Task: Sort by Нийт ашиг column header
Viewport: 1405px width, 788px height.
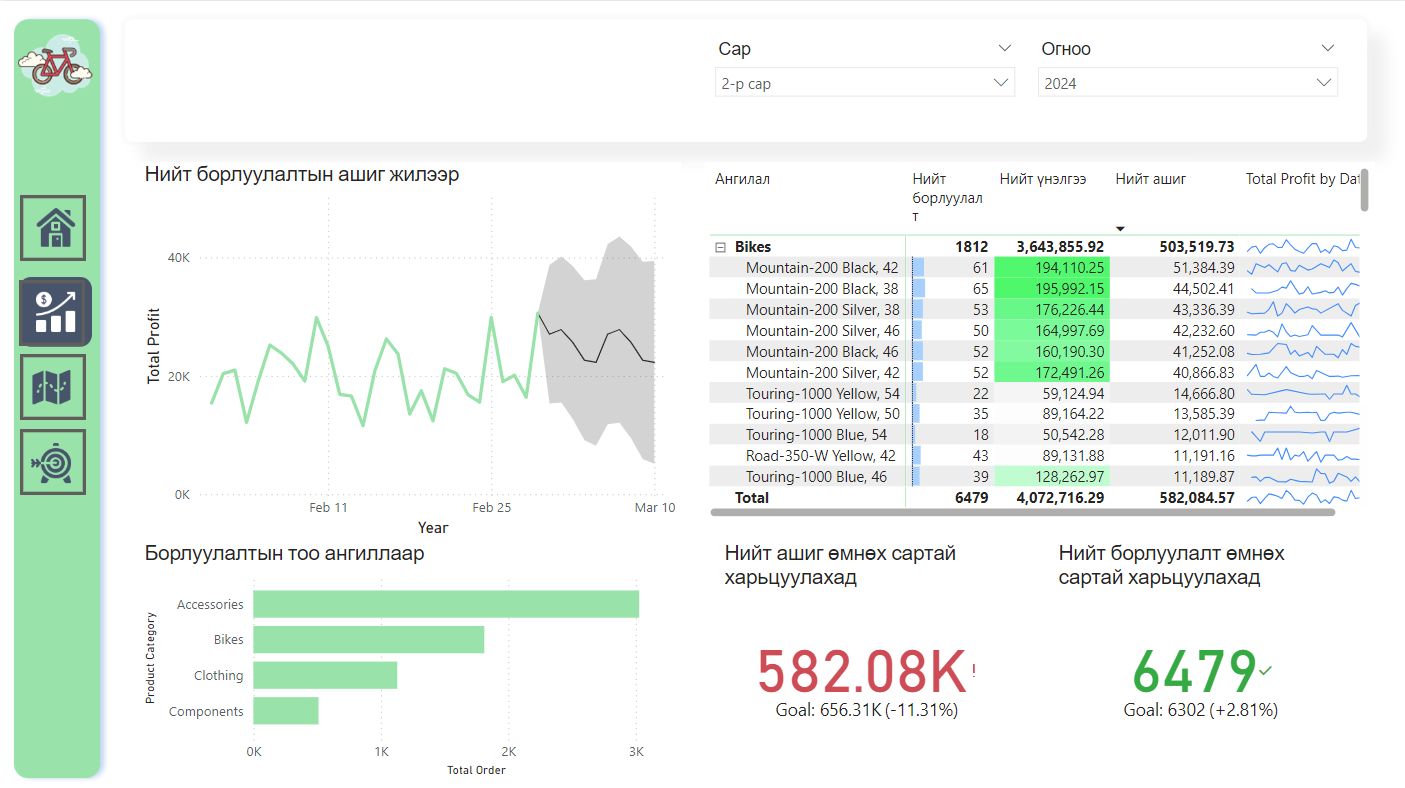Action: click(x=1151, y=179)
